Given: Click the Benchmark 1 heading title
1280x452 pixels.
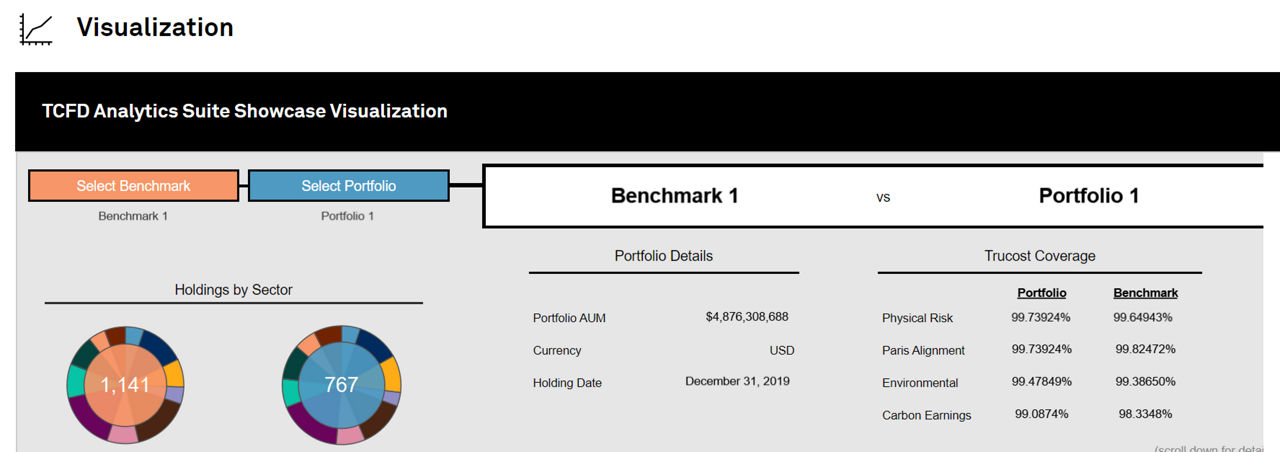Looking at the screenshot, I should point(674,196).
